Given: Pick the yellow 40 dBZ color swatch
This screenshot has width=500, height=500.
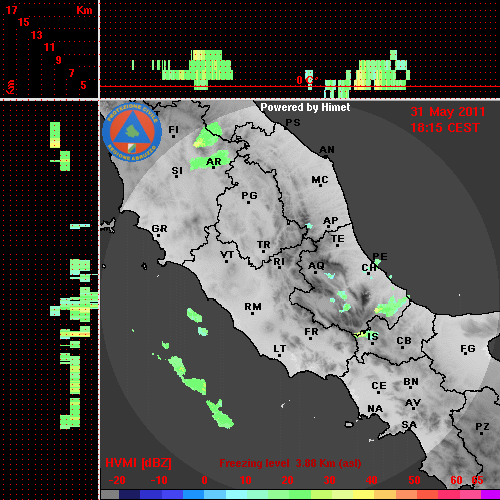Looking at the screenshot, I should point(363,495).
